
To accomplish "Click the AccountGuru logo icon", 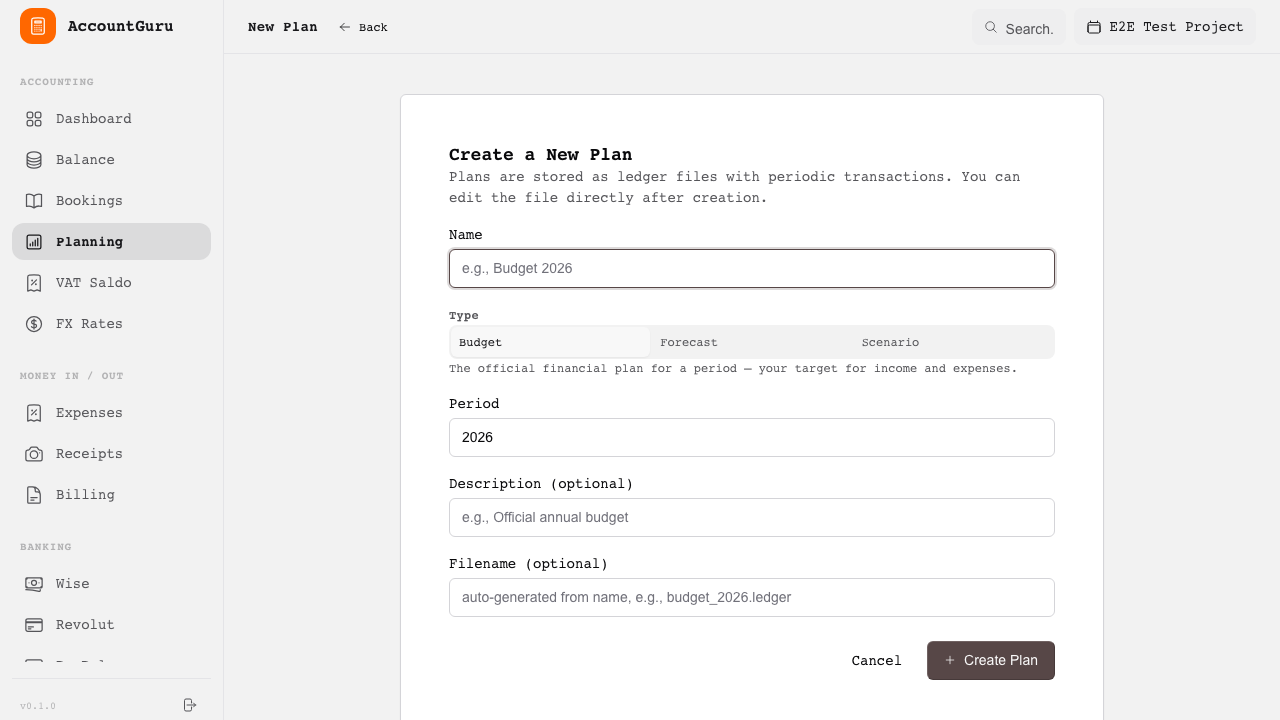I will (x=38, y=26).
